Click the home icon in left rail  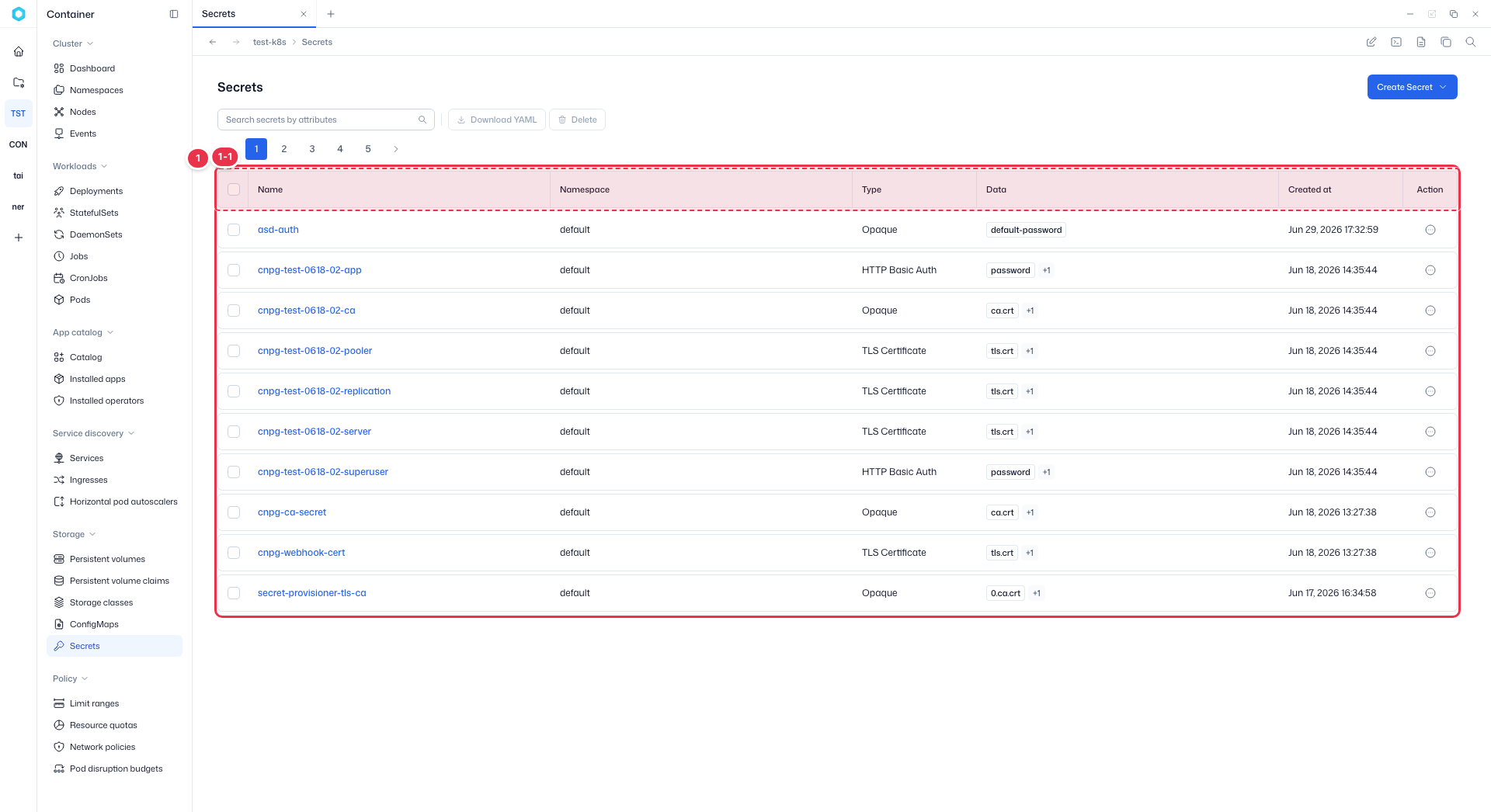pyautogui.click(x=19, y=51)
